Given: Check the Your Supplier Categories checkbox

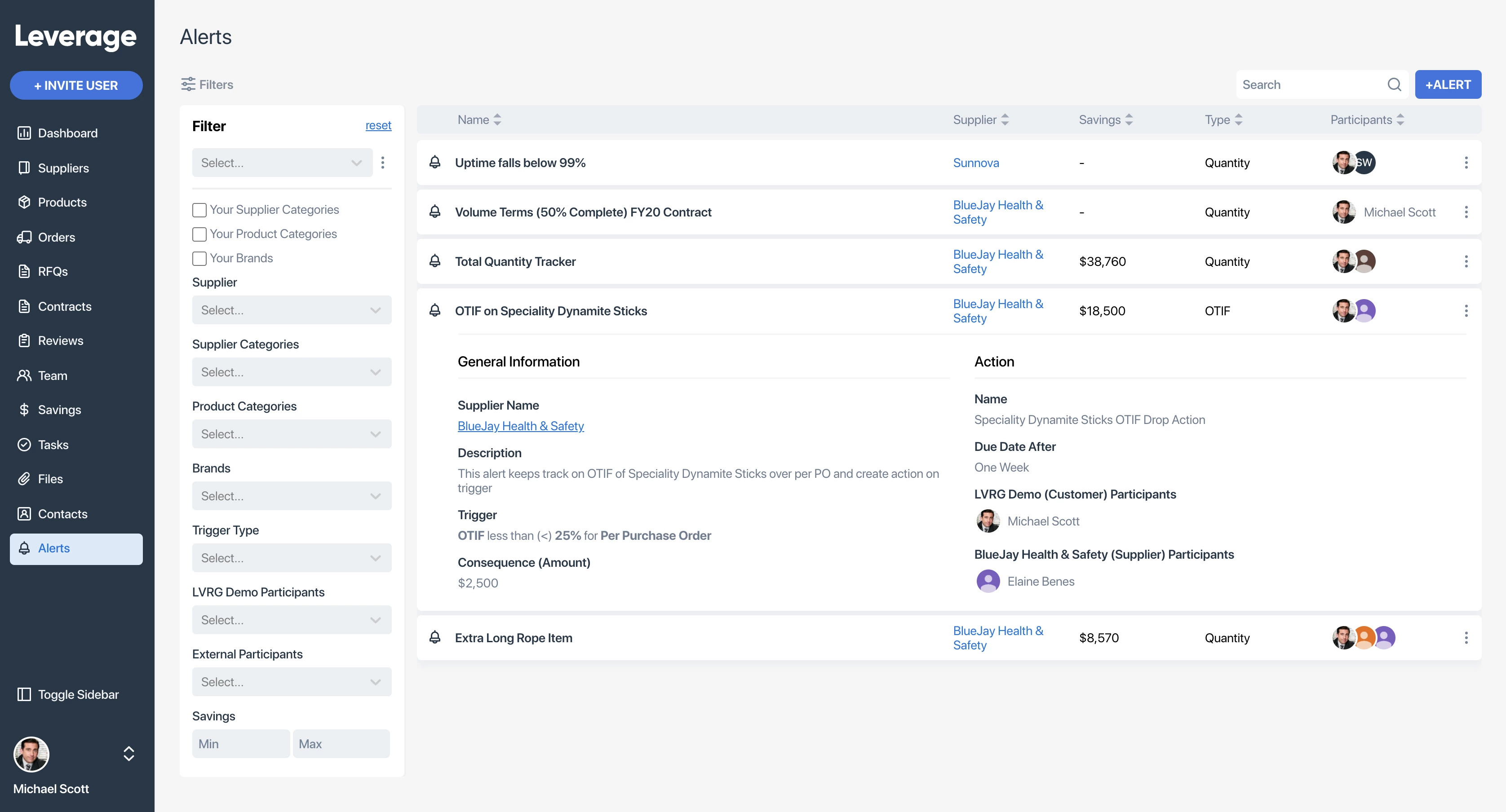Looking at the screenshot, I should [199, 210].
